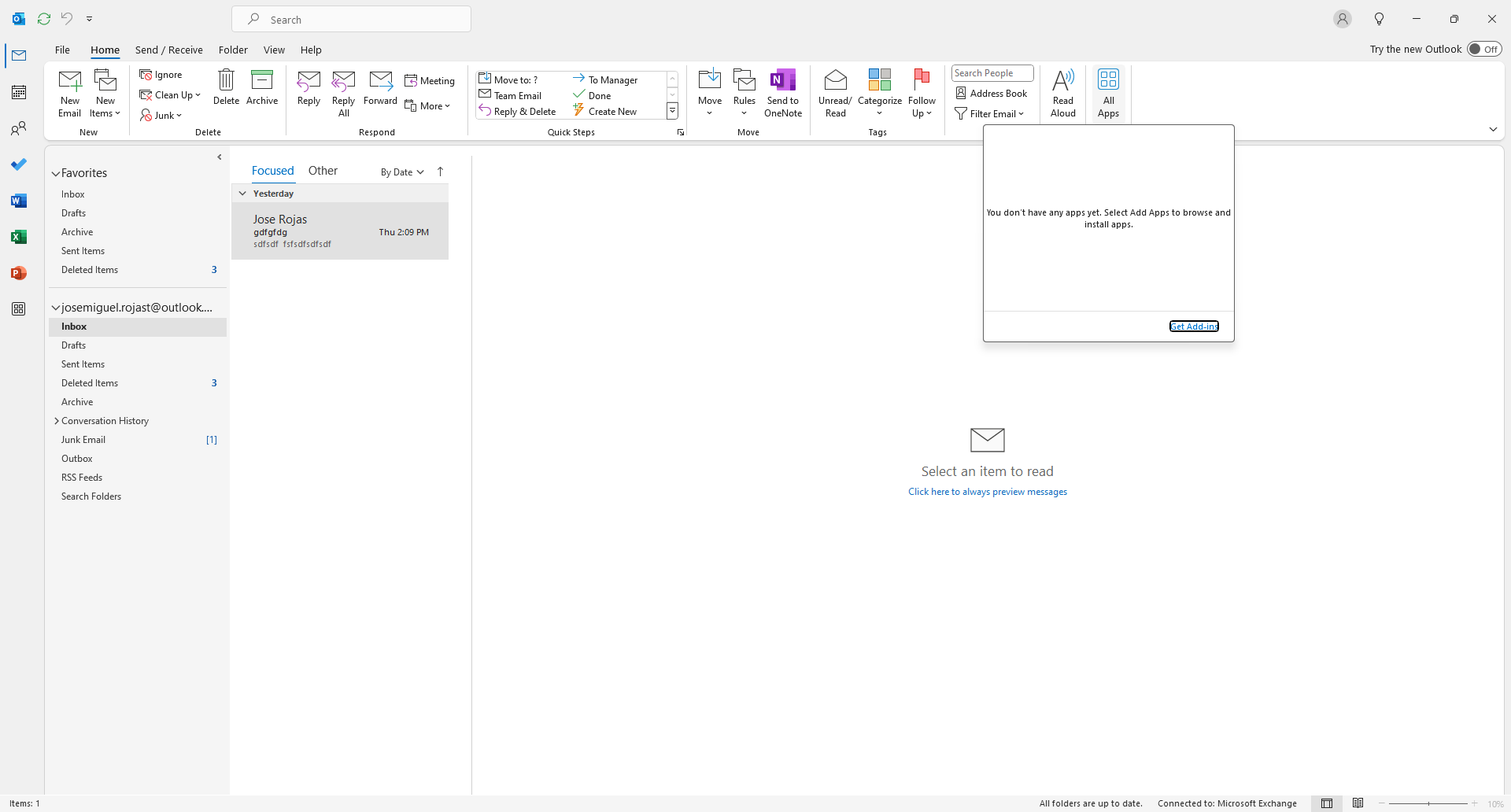
Task: Reverse sort order arrow in message list
Action: pyautogui.click(x=441, y=172)
